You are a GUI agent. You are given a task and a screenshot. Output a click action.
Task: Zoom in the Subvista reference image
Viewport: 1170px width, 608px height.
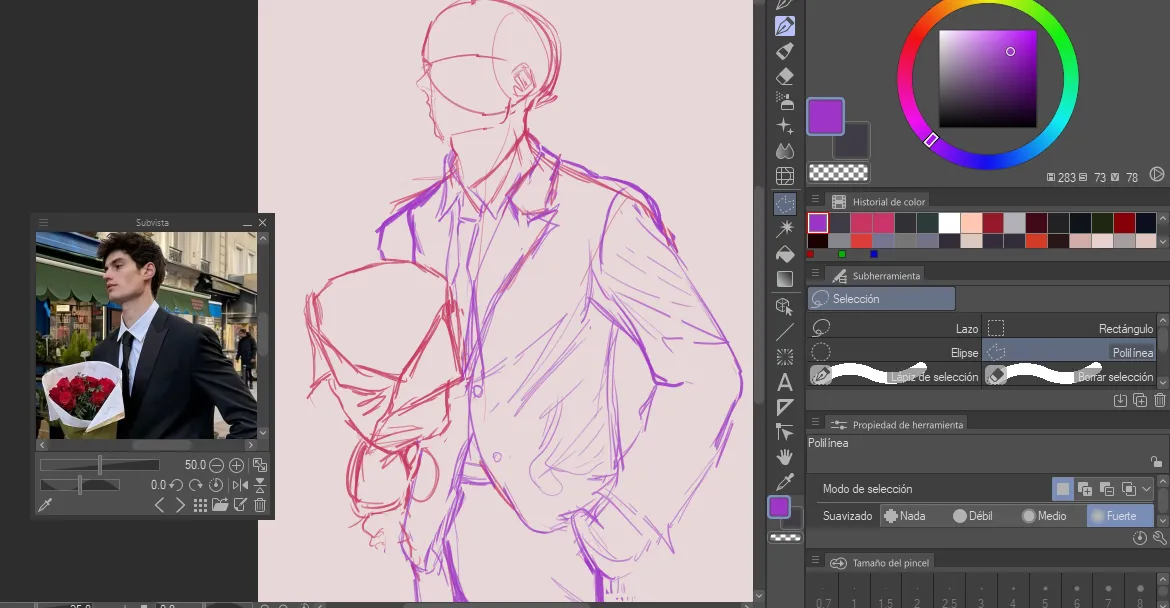point(237,465)
